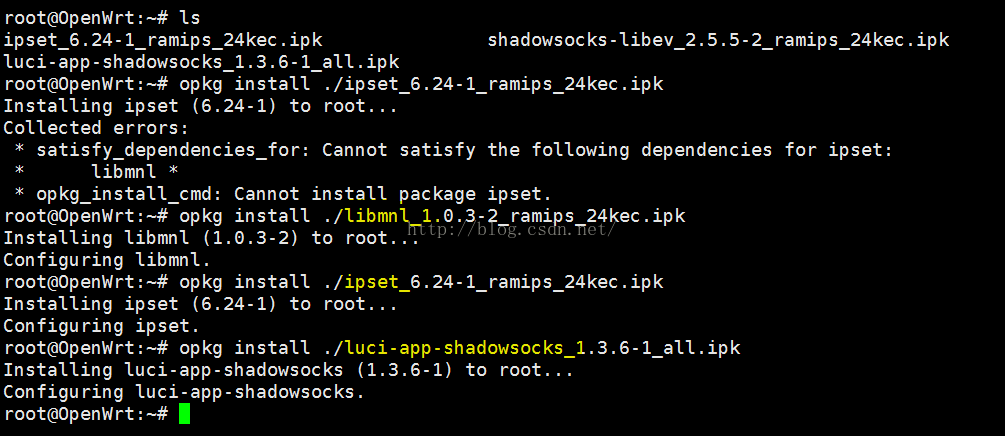Select shadowsocks-libev_2.5.5-2_ramips_24kec.ipk filename
This screenshot has width=1005, height=436.
(x=718, y=40)
